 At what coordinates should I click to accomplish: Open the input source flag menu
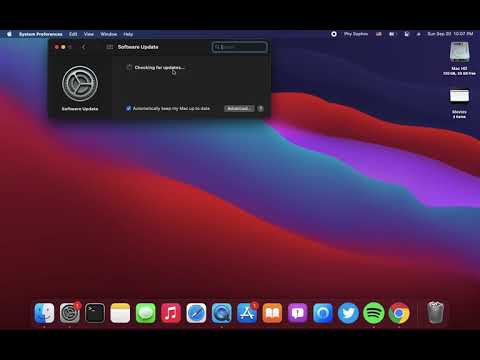point(379,34)
